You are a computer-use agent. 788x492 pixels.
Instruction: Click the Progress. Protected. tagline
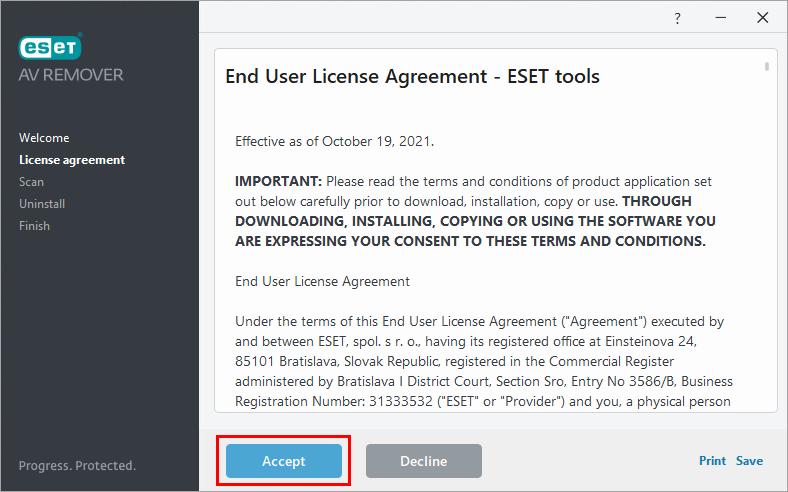click(x=77, y=465)
